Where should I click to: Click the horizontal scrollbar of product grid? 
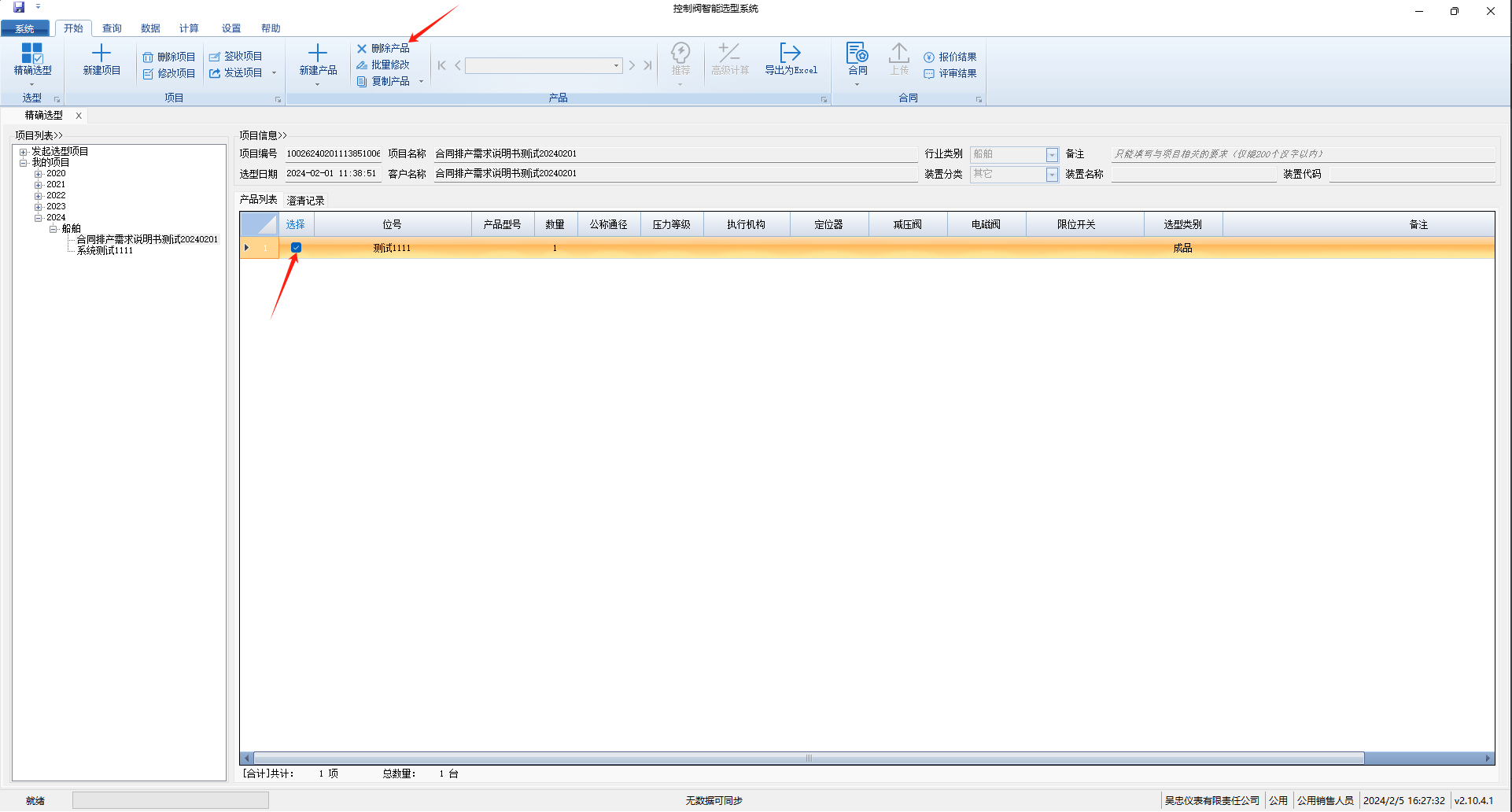click(808, 758)
